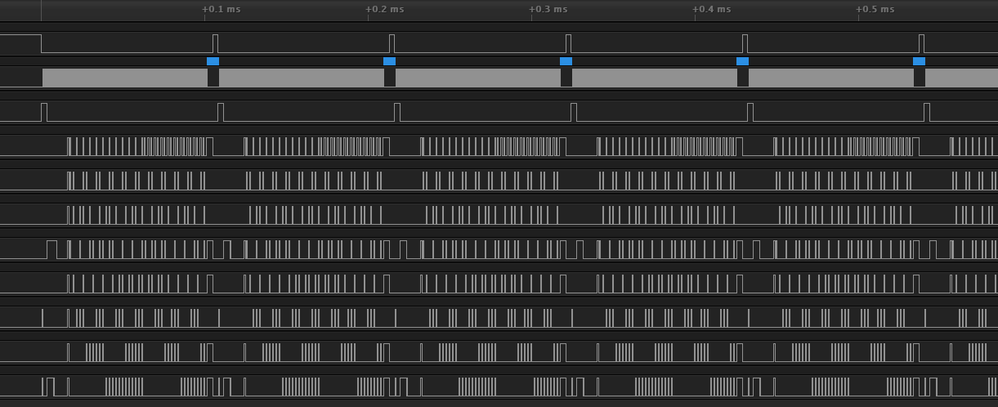The image size is (998, 407).
Task: Click gray decoded frame between +0.3 and +0.4 ms
Action: pyautogui.click(x=654, y=78)
